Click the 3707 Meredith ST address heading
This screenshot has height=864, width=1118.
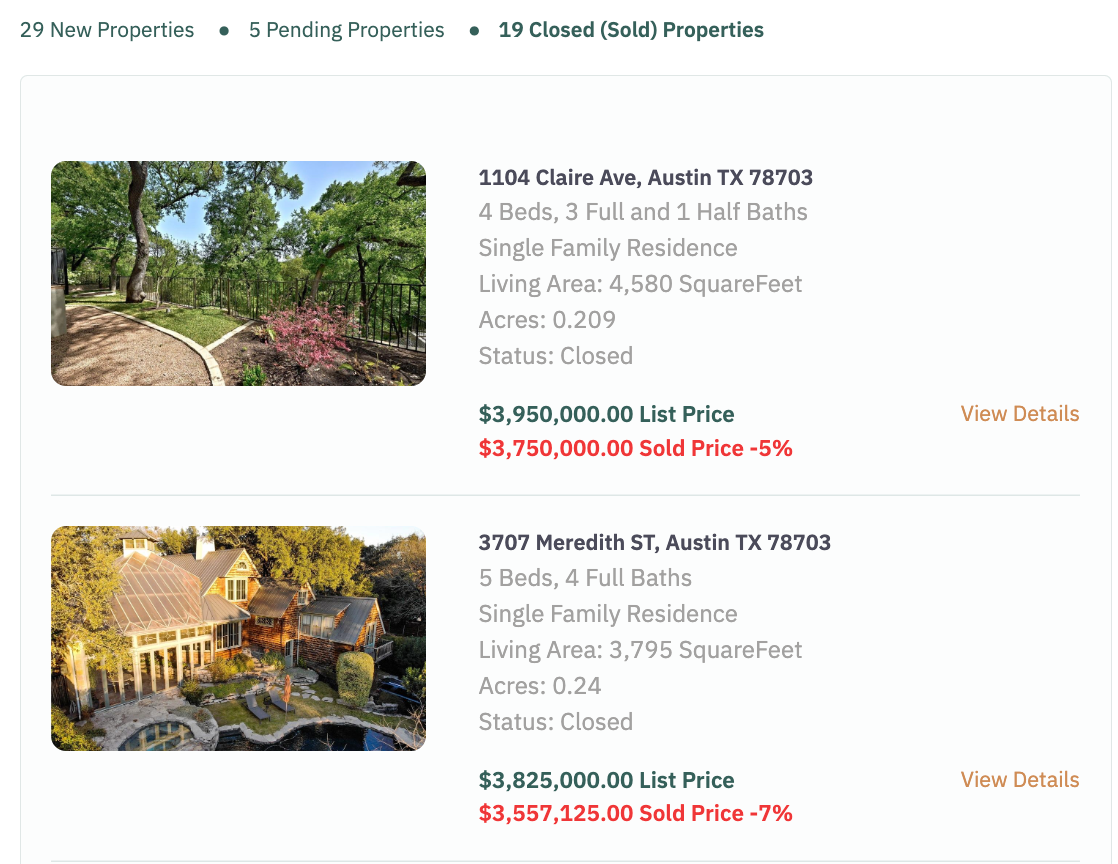tap(654, 543)
